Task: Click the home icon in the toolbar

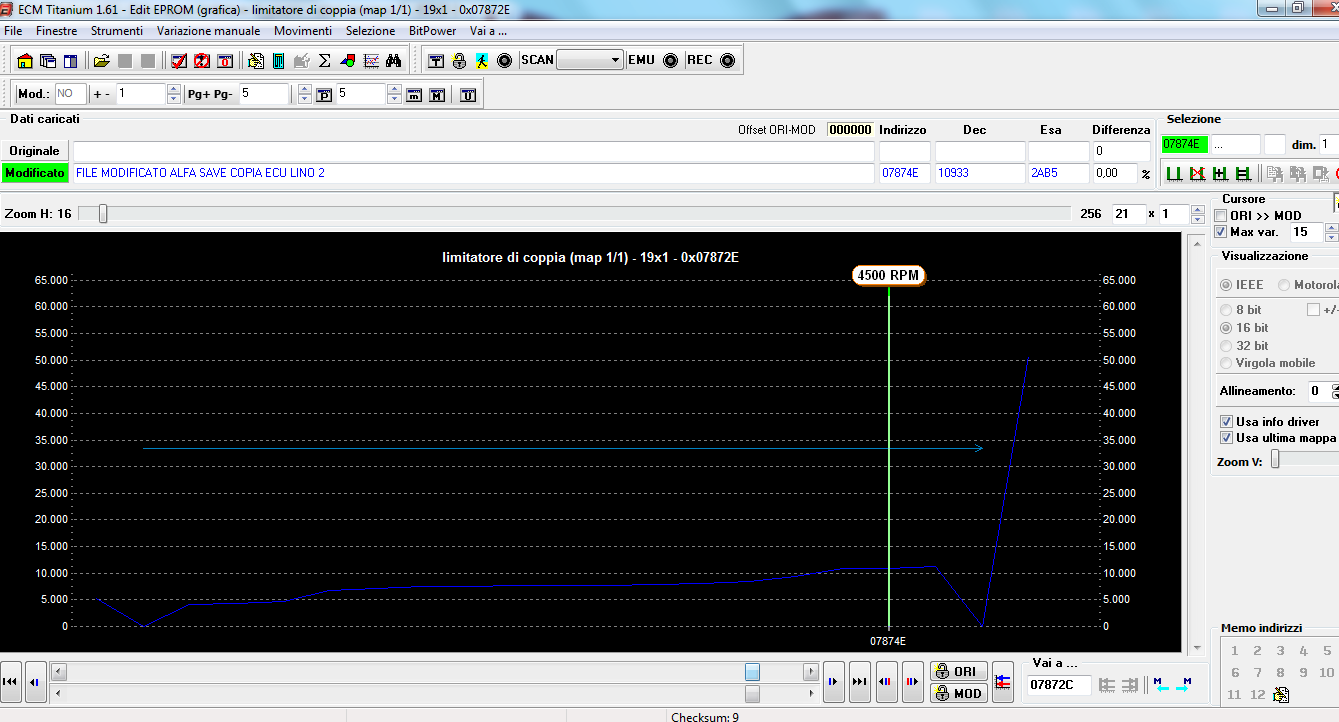Action: coord(26,61)
